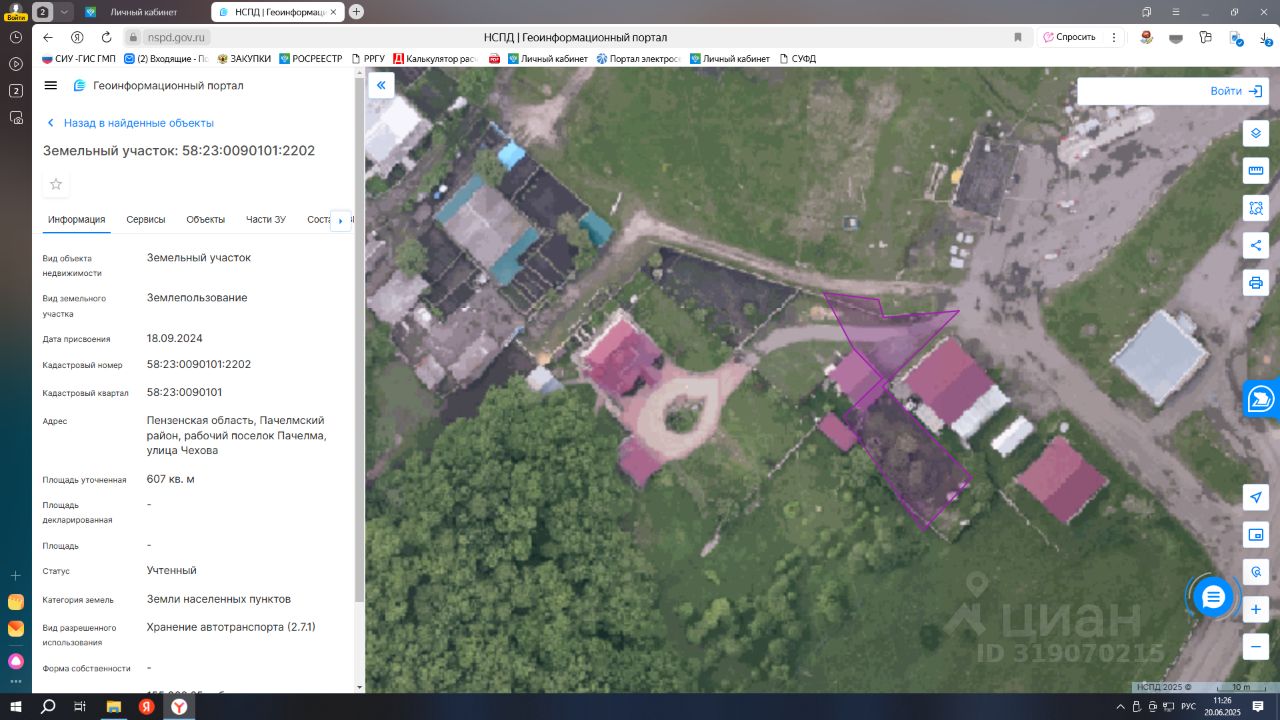Click the Хранение автотранспорта (2.7.1) value
Viewport: 1280px width, 720px height.
click(231, 627)
